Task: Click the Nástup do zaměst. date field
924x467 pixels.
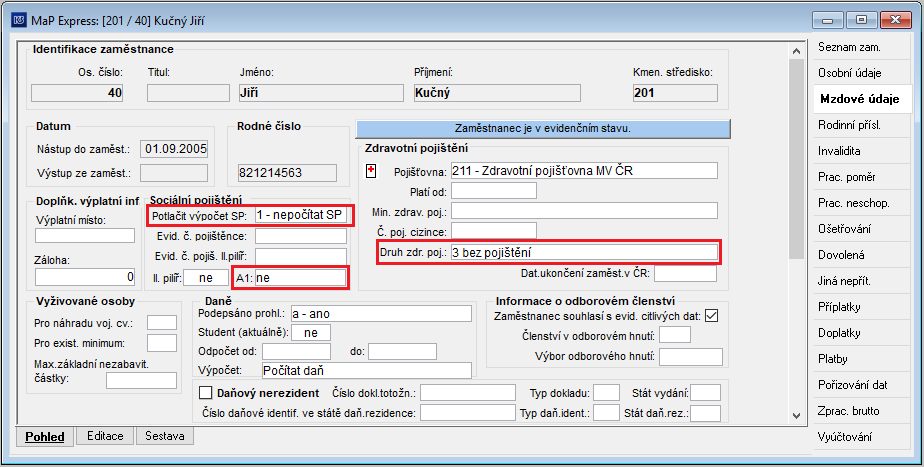Action: (x=174, y=149)
